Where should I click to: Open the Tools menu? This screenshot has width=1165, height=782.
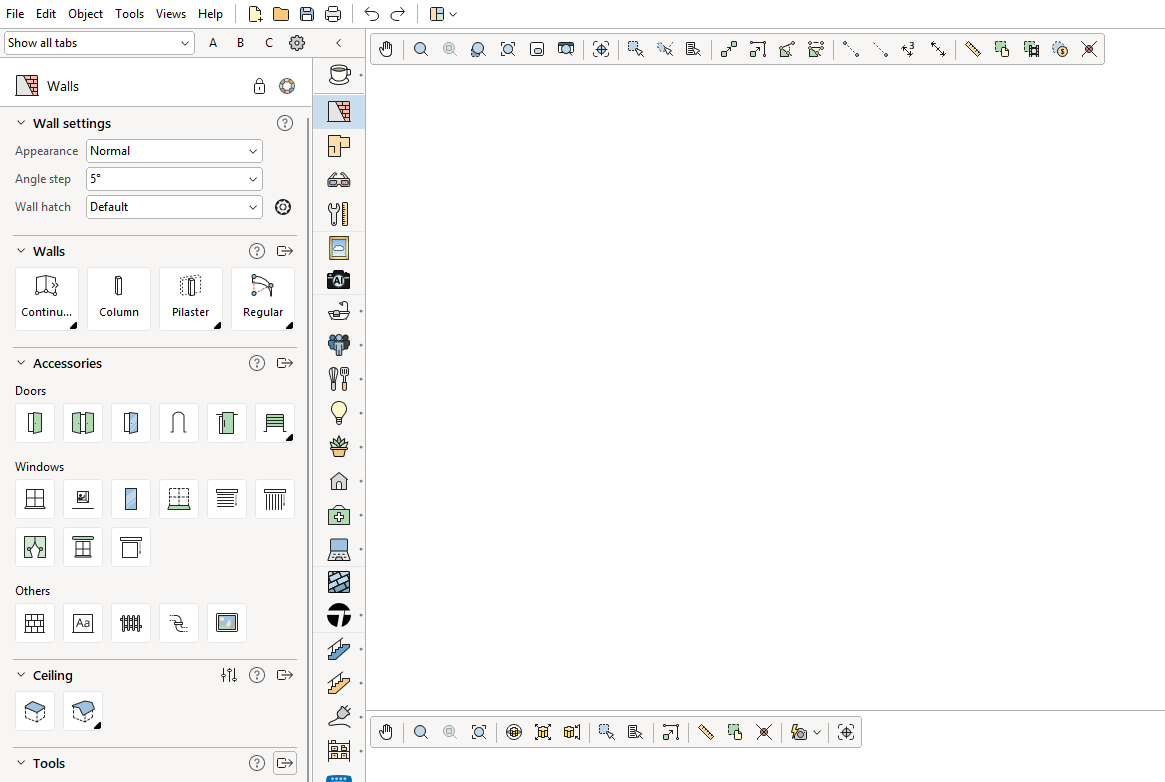pyautogui.click(x=129, y=14)
